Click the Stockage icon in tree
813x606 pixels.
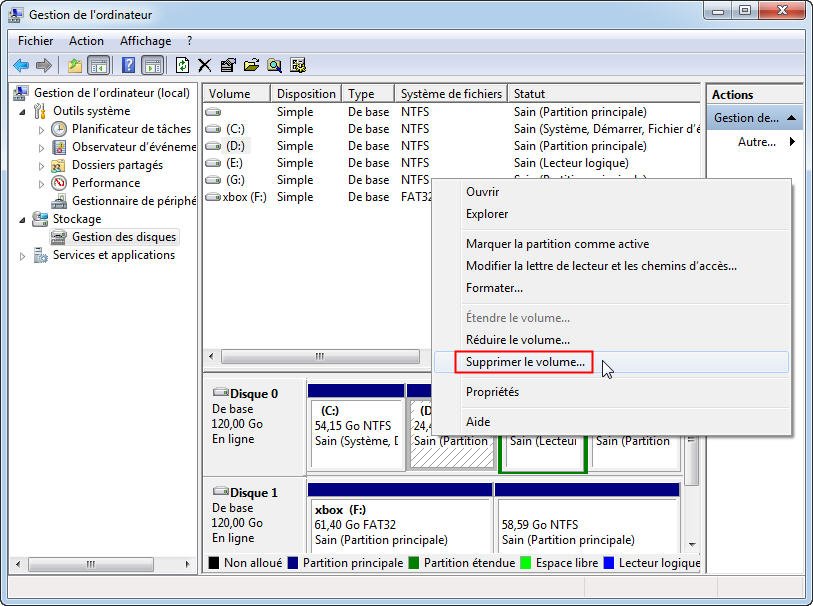[40, 219]
